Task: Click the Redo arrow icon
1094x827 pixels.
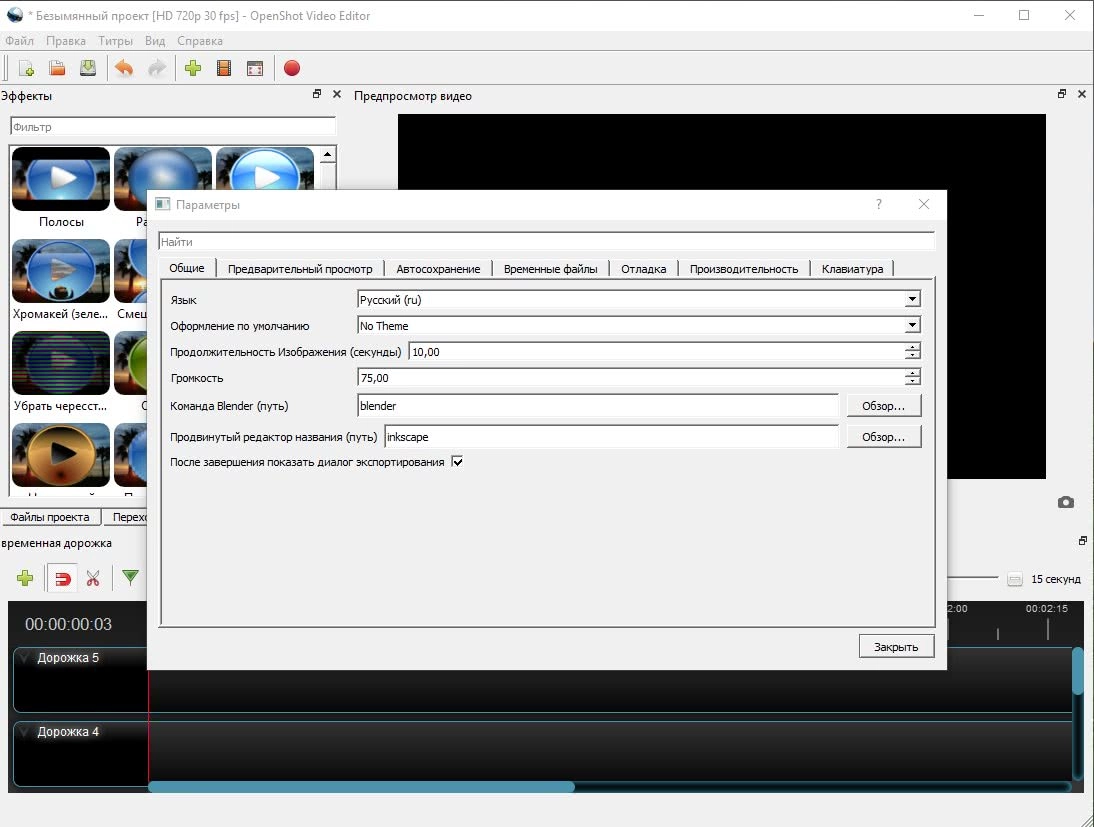Action: pyautogui.click(x=157, y=68)
